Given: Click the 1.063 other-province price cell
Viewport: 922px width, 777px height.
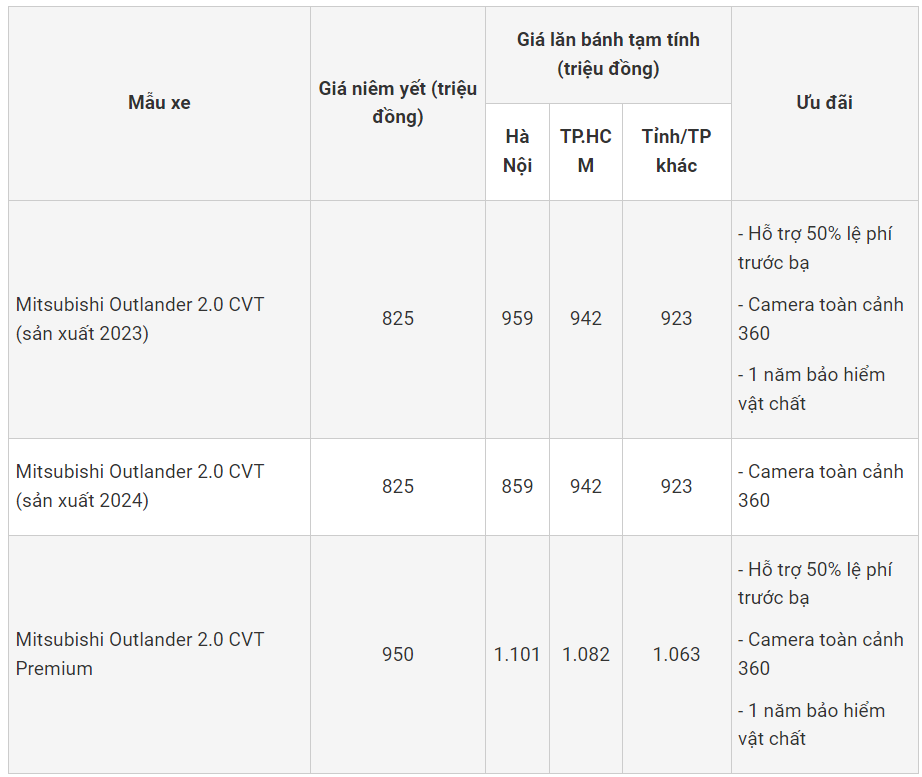Looking at the screenshot, I should (x=676, y=654).
